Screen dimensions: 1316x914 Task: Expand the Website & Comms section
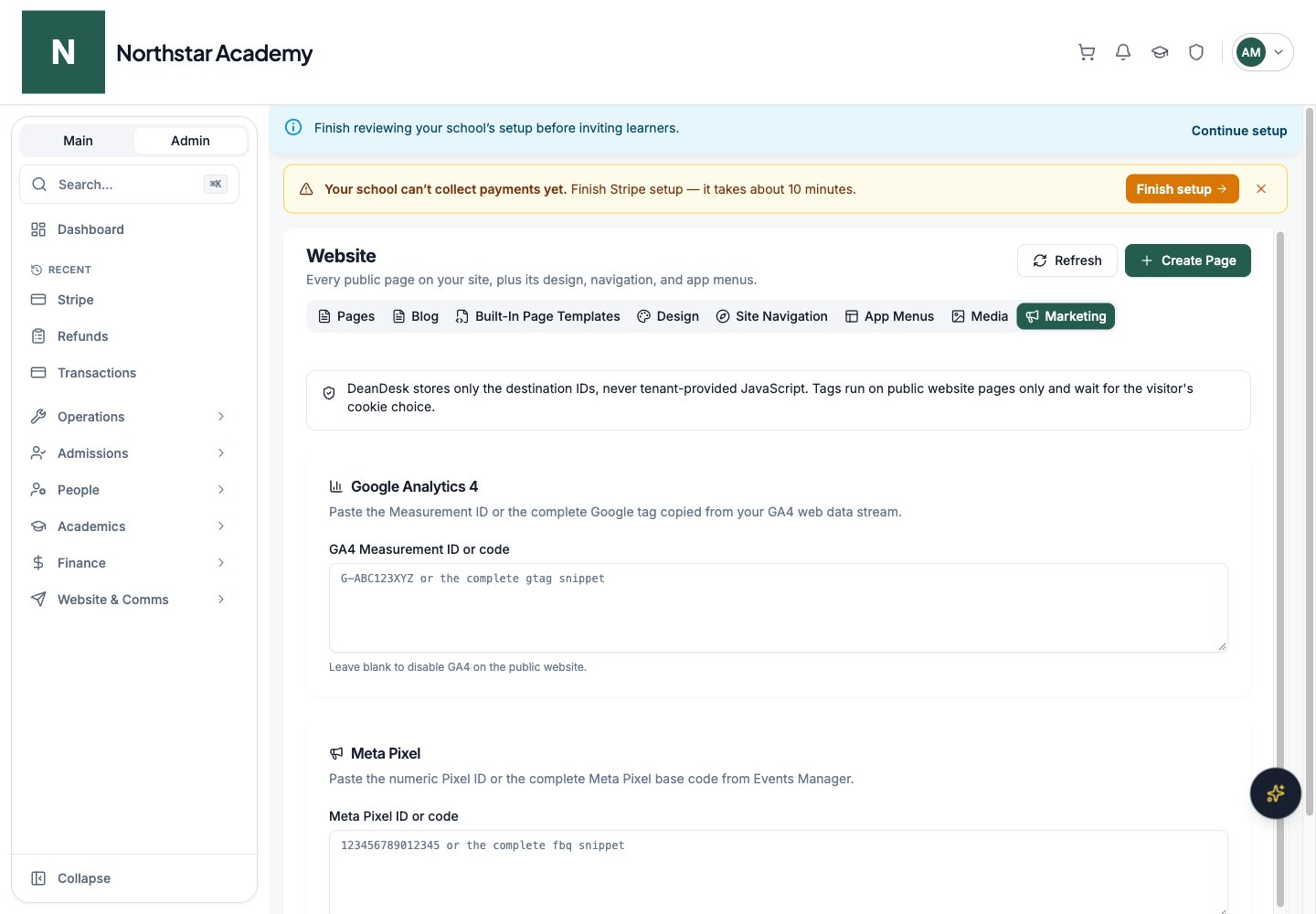pyautogui.click(x=129, y=600)
